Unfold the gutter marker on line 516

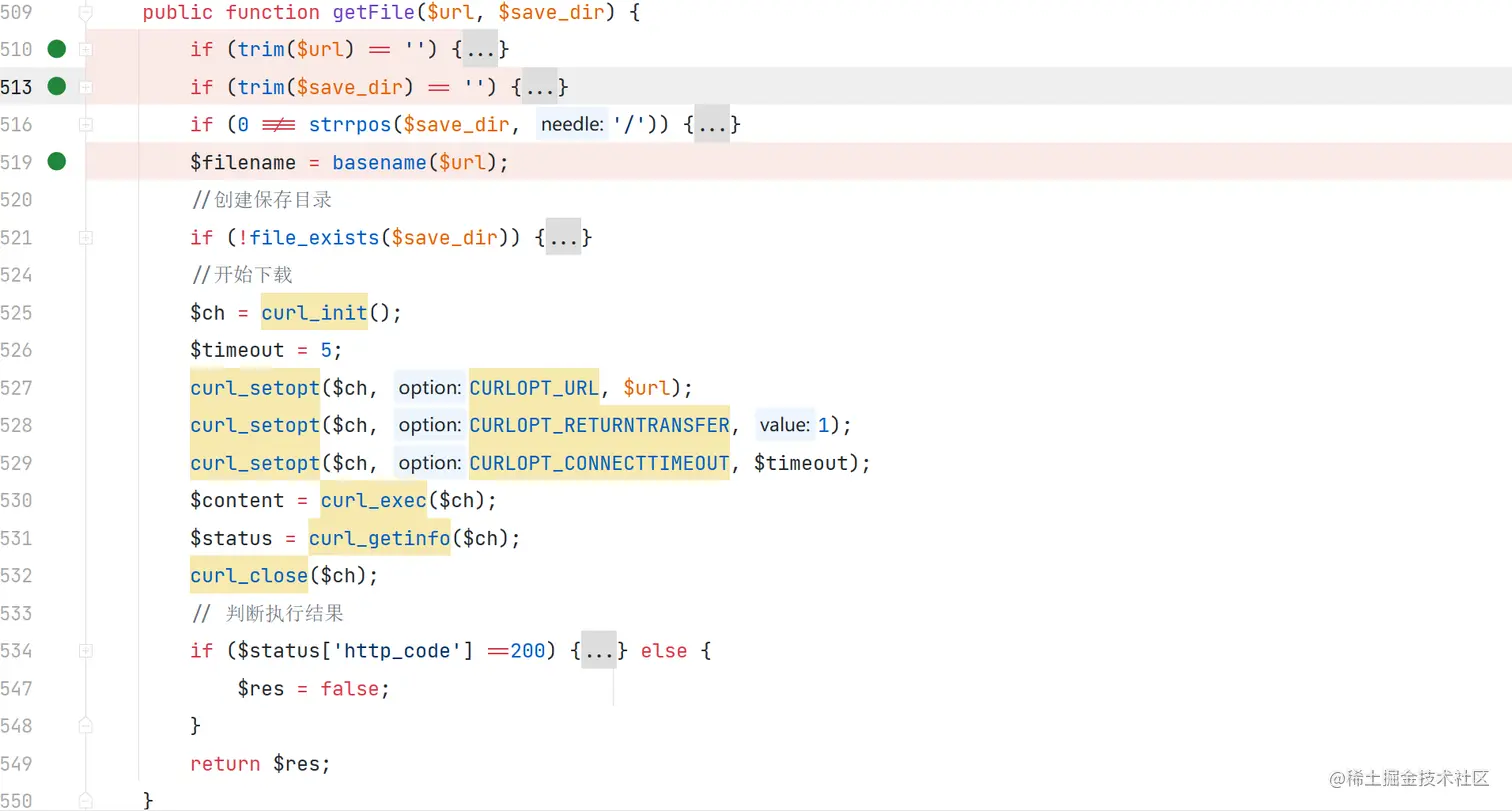click(86, 124)
